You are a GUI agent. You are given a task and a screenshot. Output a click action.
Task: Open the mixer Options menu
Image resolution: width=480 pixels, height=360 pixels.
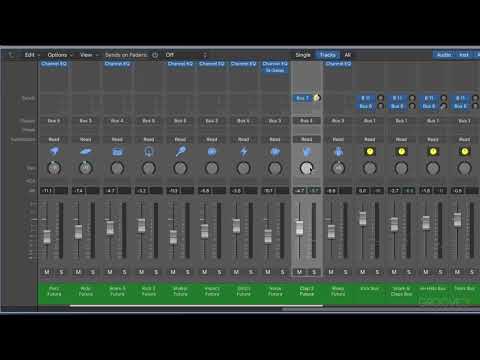click(60, 55)
